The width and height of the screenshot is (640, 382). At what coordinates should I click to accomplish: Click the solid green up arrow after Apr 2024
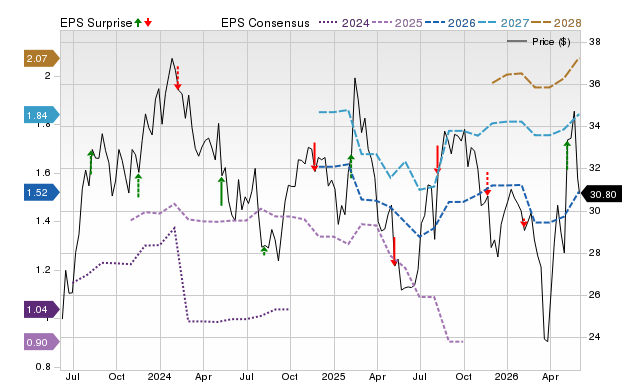tap(221, 191)
